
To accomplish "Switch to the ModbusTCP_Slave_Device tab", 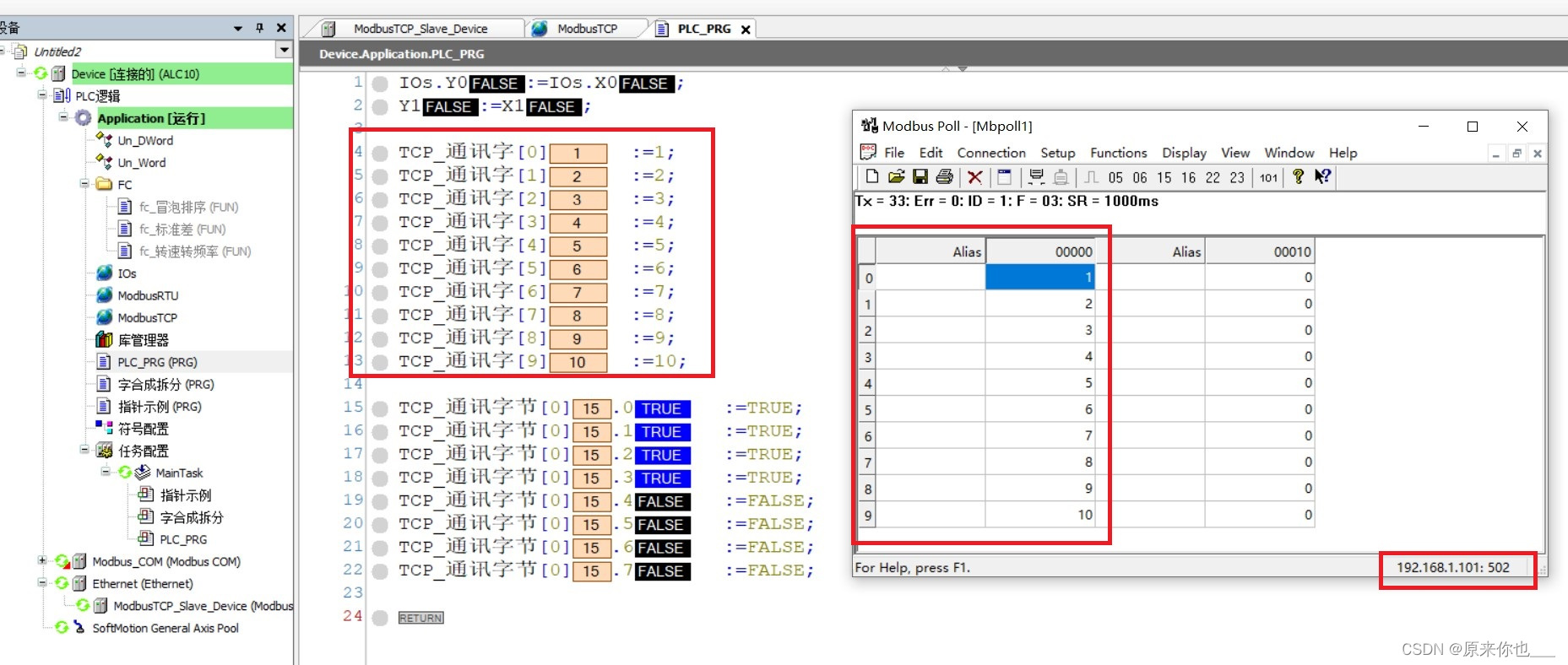I will [420, 29].
